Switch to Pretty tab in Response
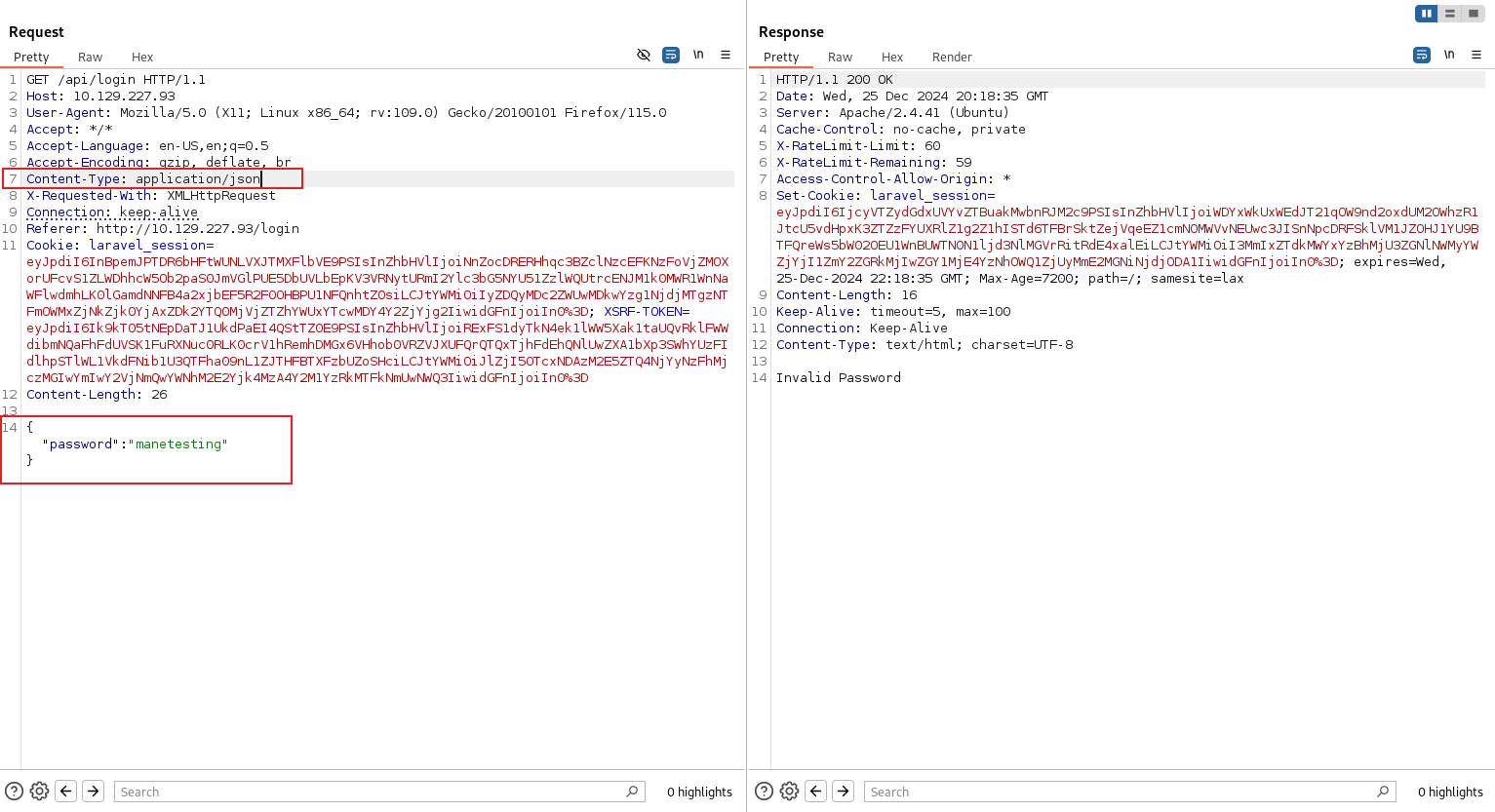Screen dimensions: 1495x812 (x=781, y=58)
